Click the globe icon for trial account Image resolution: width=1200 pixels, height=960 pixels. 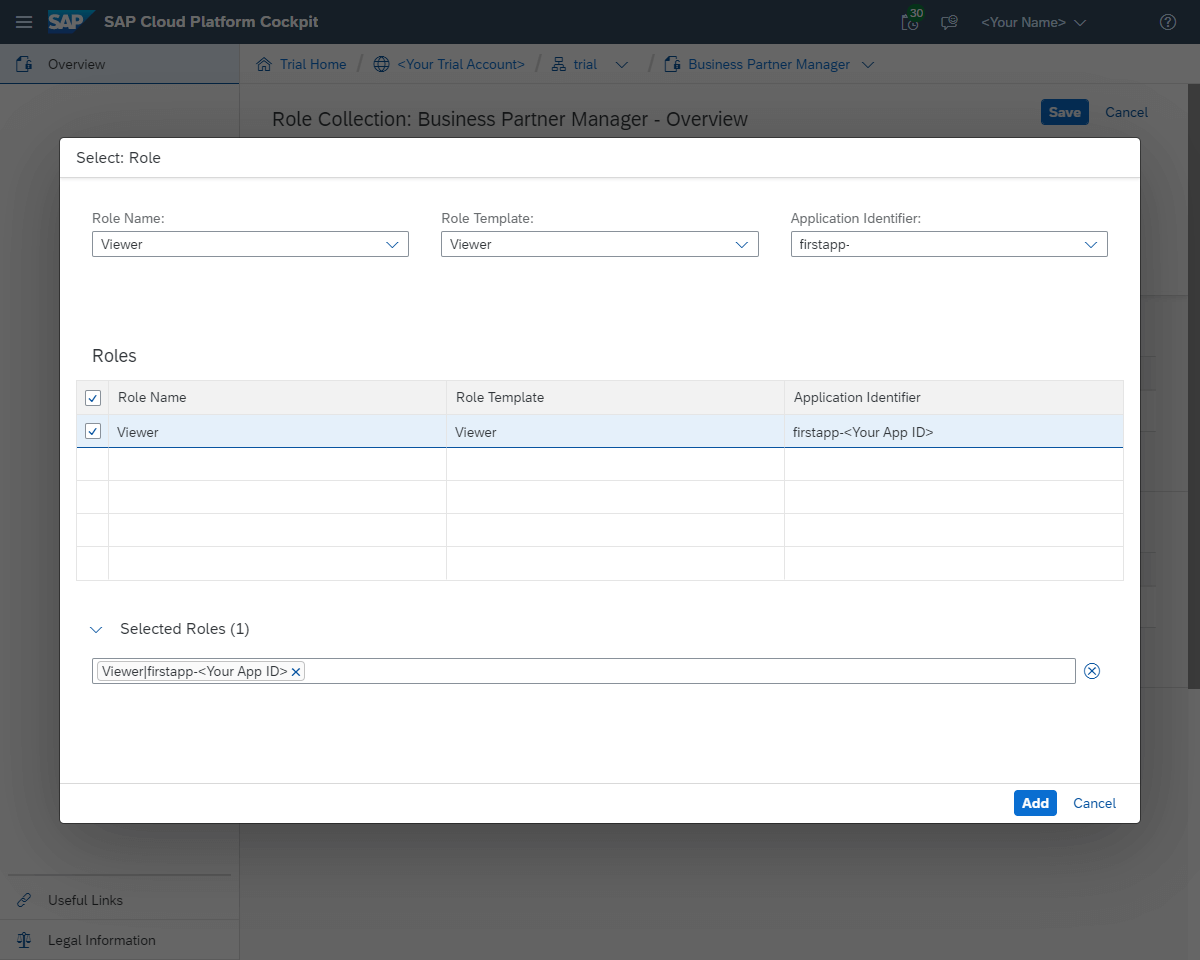point(381,64)
